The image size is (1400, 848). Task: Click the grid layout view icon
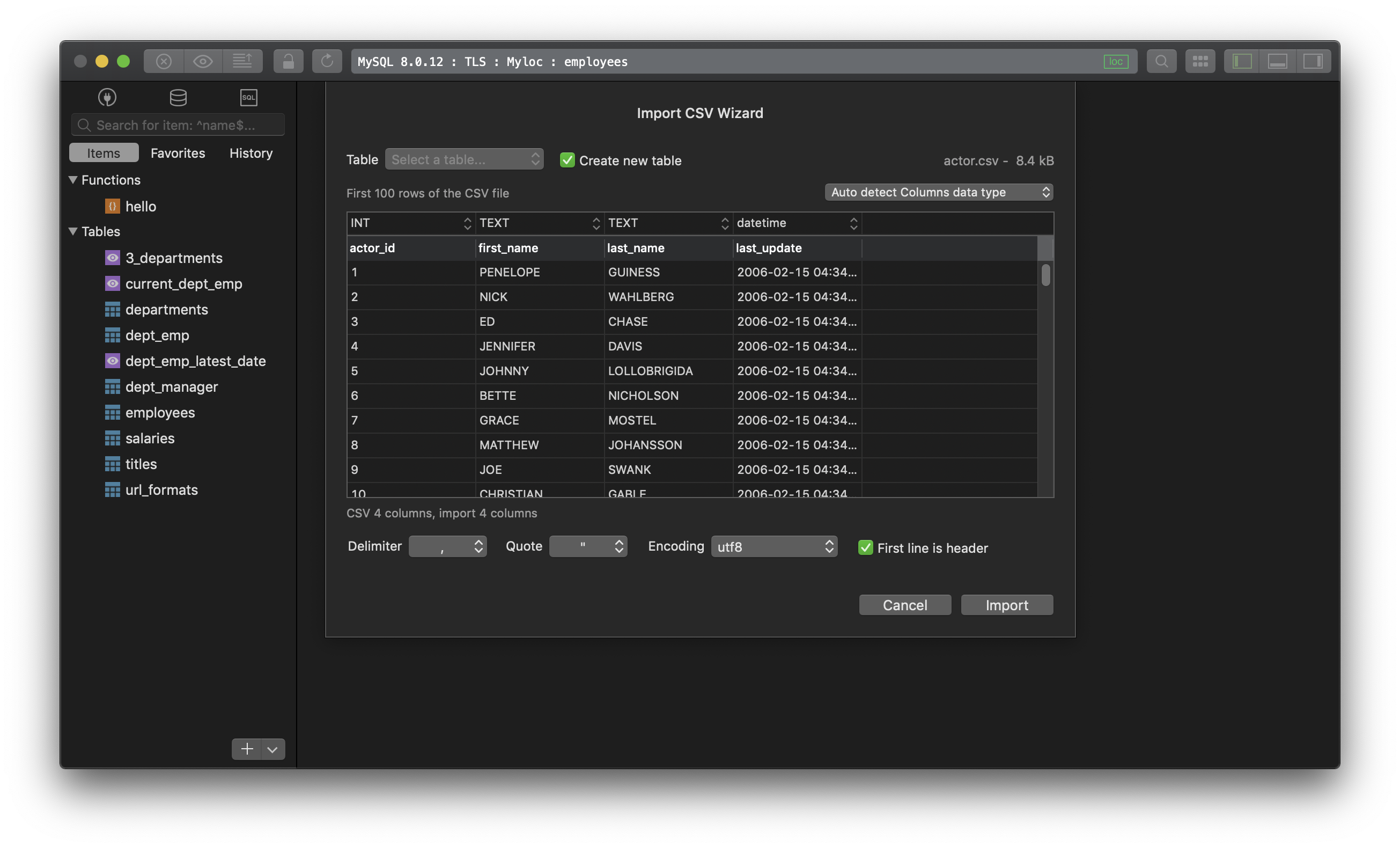coord(1199,61)
